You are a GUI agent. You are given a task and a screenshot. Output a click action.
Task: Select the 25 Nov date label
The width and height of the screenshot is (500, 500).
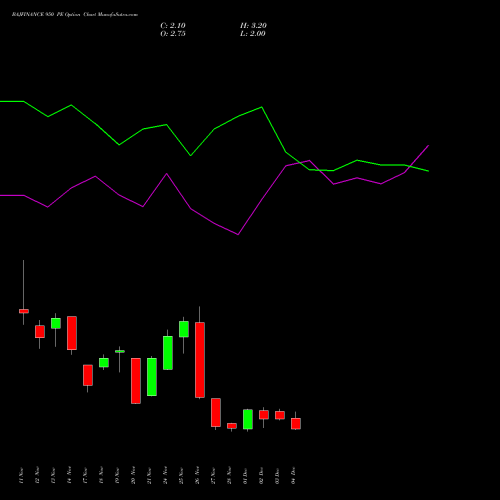click(x=181, y=476)
